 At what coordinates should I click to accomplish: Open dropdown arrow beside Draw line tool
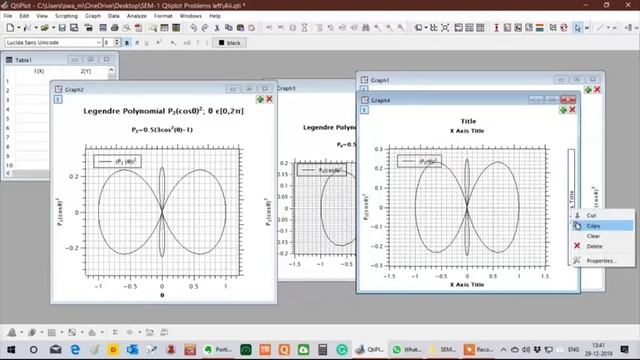pos(608,28)
